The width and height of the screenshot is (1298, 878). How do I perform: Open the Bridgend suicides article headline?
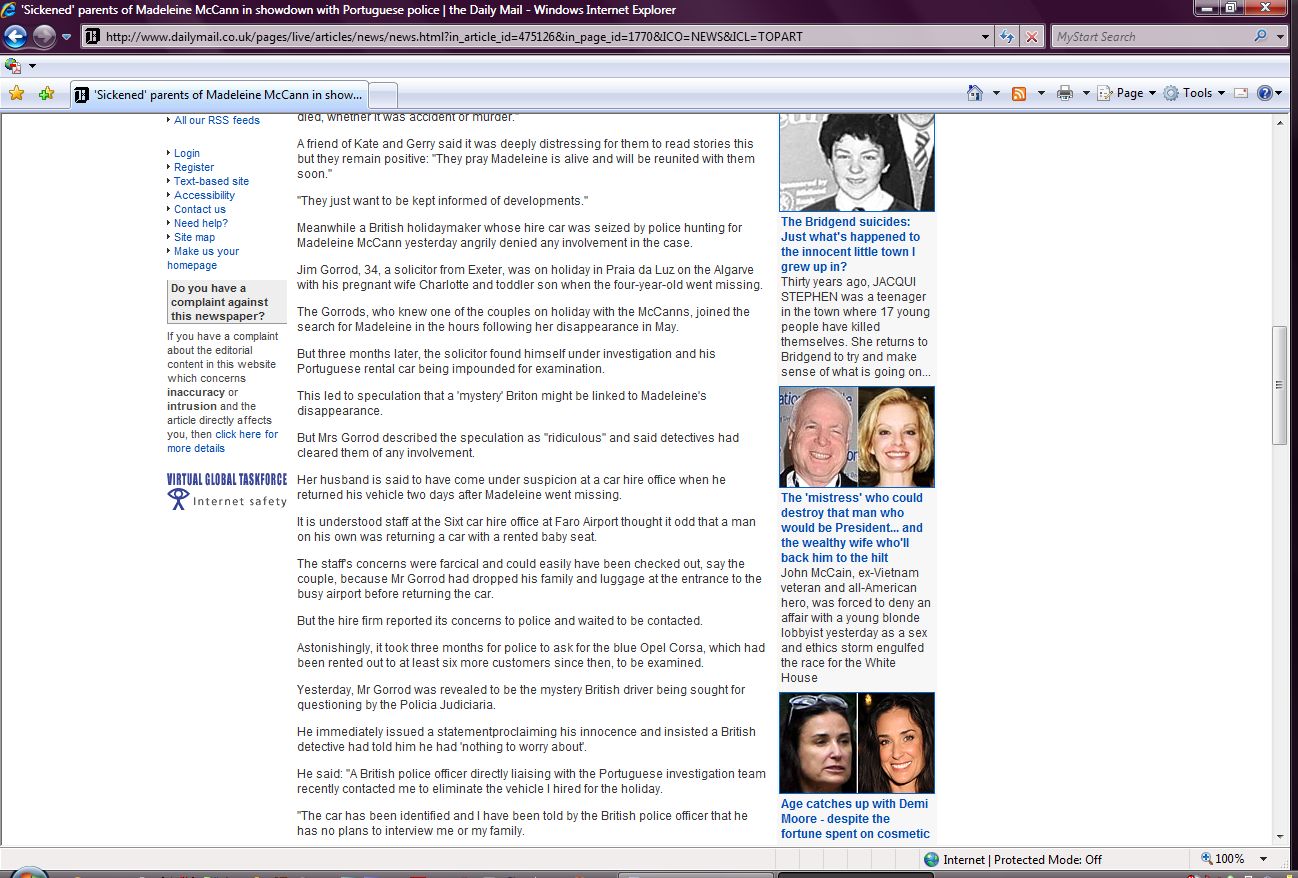click(x=850, y=244)
